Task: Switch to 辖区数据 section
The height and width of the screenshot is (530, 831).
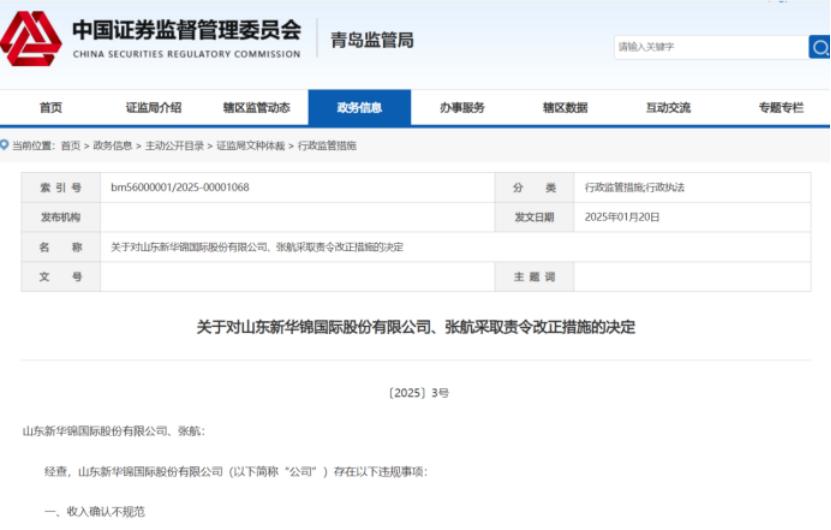Action: click(565, 108)
